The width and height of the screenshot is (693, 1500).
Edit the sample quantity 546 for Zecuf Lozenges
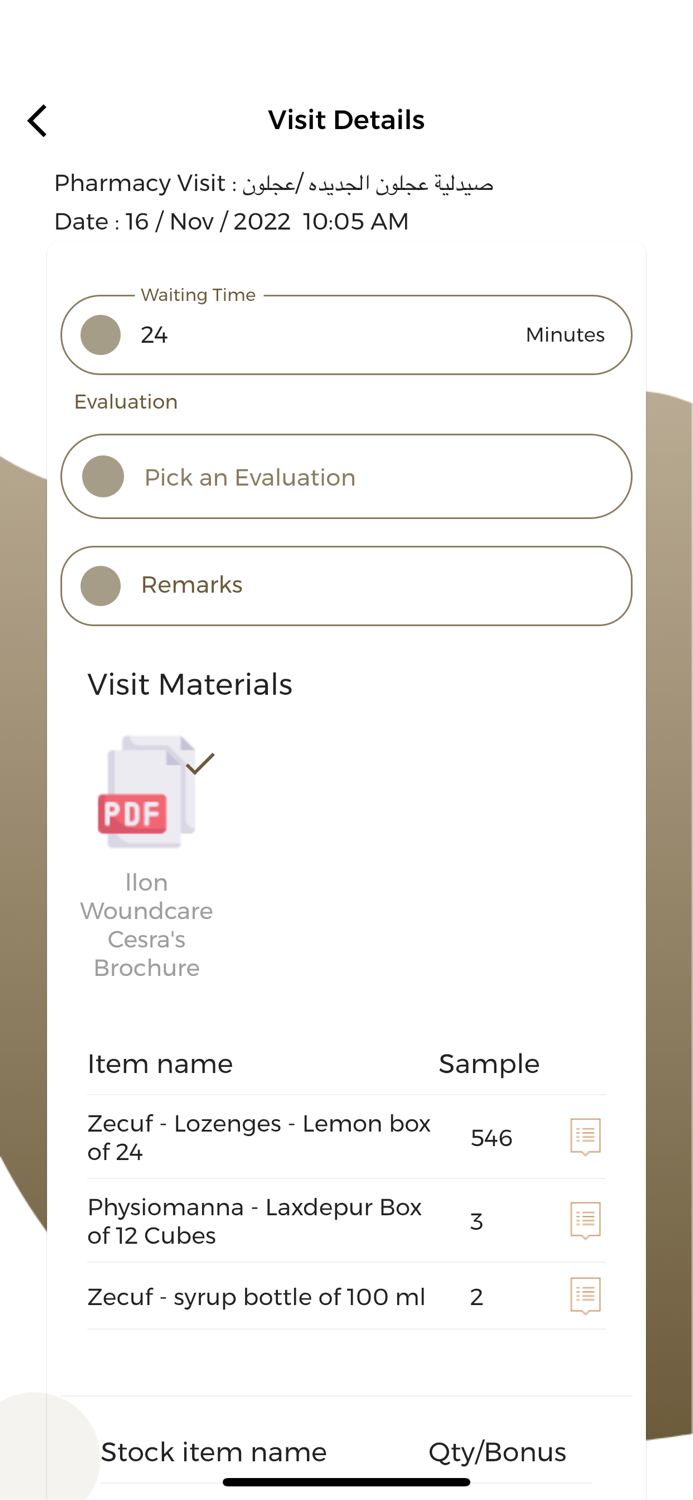491,1137
